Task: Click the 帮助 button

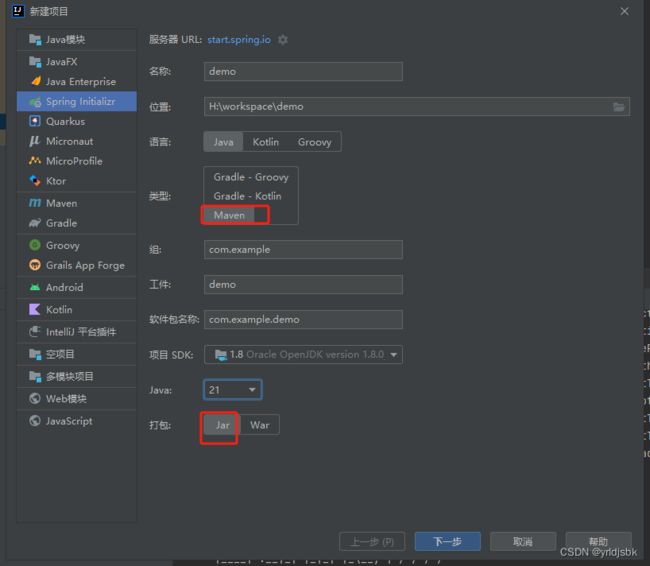Action: tap(598, 541)
